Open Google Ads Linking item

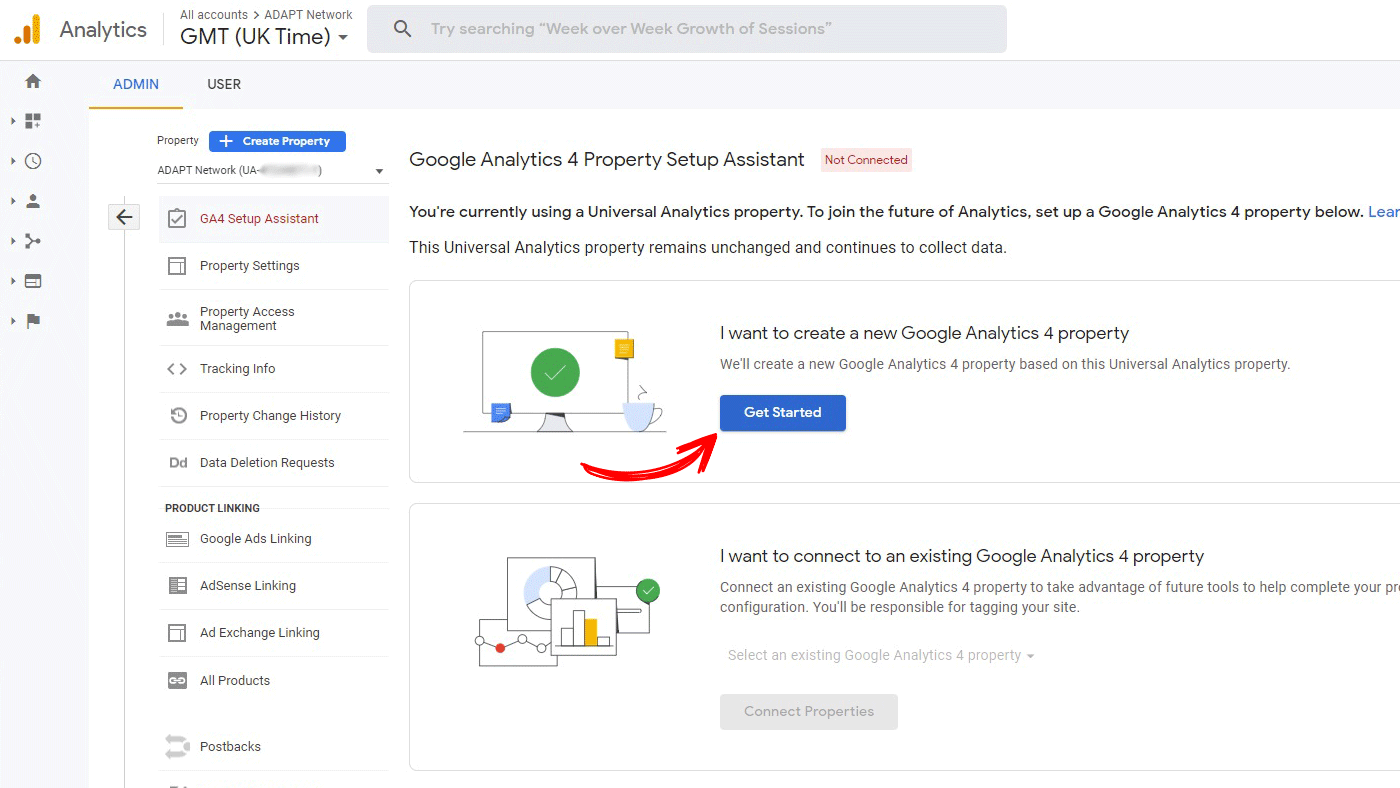coord(274,539)
